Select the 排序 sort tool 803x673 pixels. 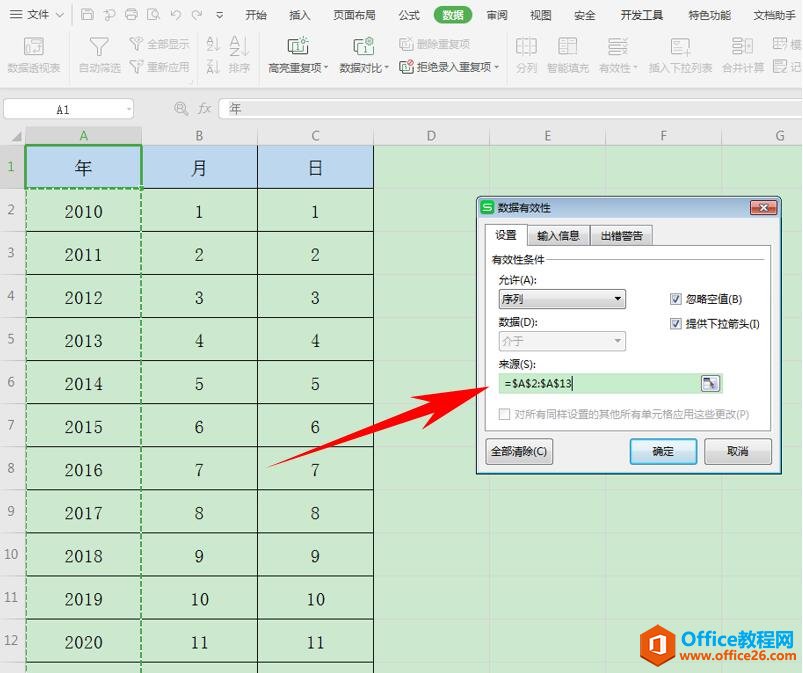(x=238, y=55)
